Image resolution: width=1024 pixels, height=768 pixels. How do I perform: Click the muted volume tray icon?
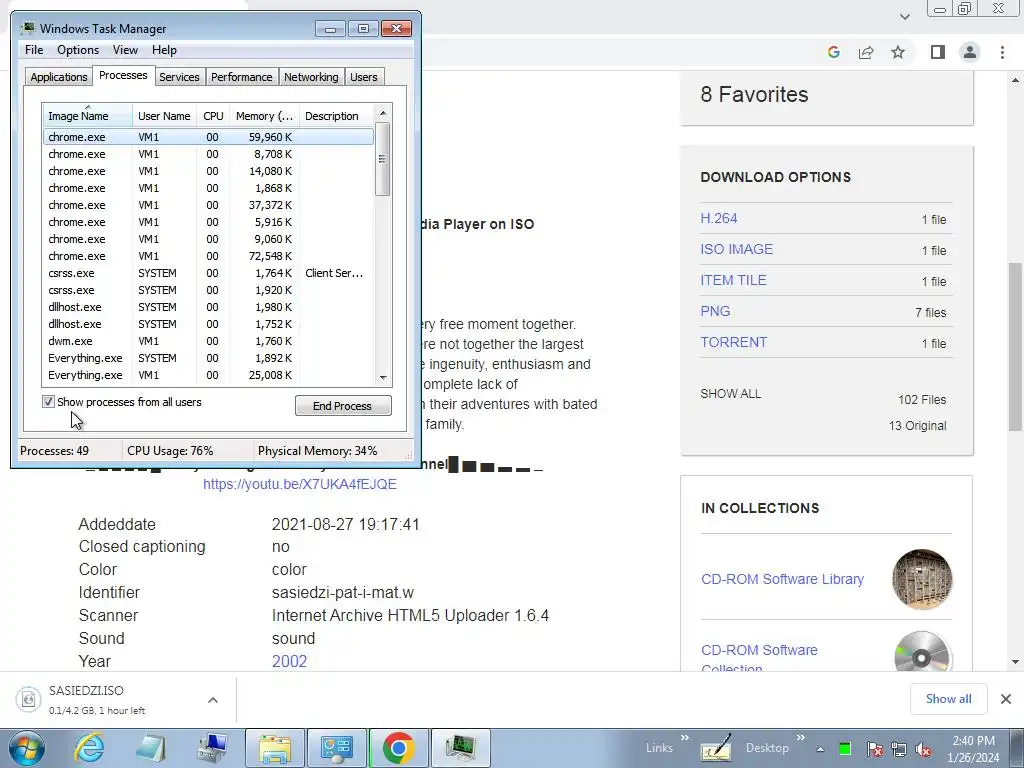(923, 749)
